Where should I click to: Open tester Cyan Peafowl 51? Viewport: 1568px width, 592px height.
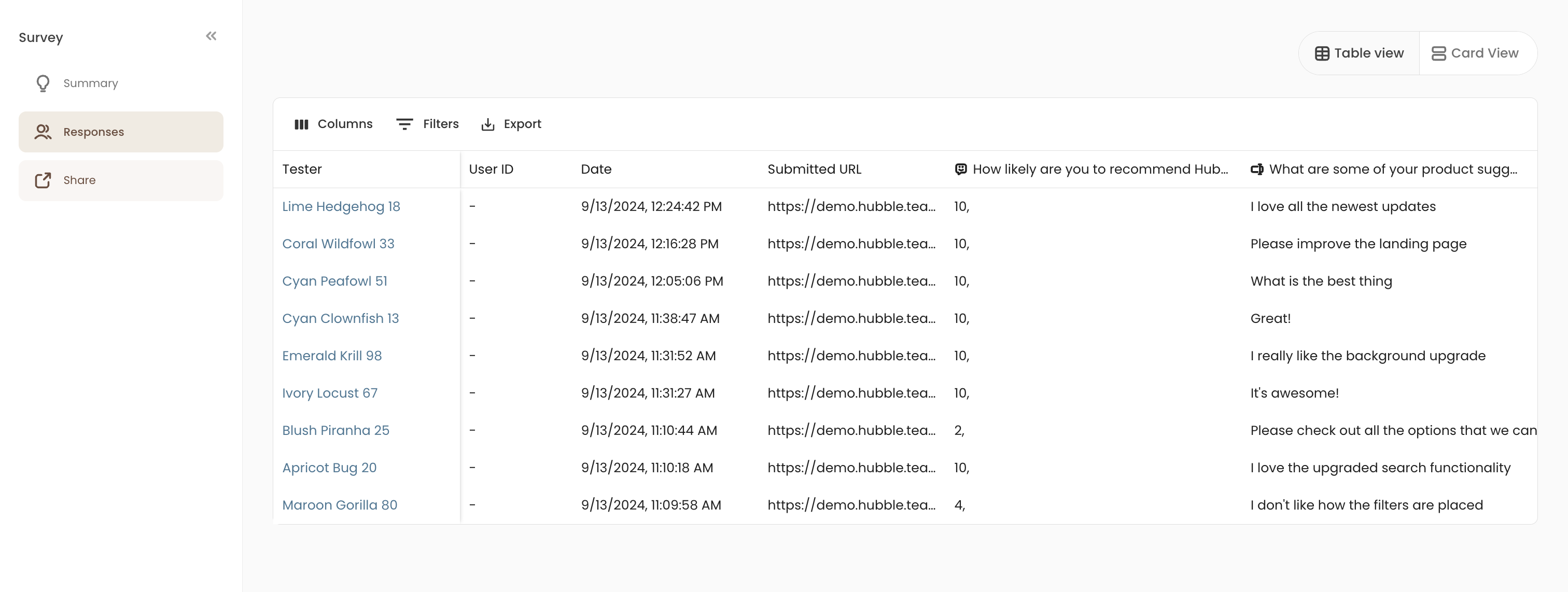coord(334,281)
